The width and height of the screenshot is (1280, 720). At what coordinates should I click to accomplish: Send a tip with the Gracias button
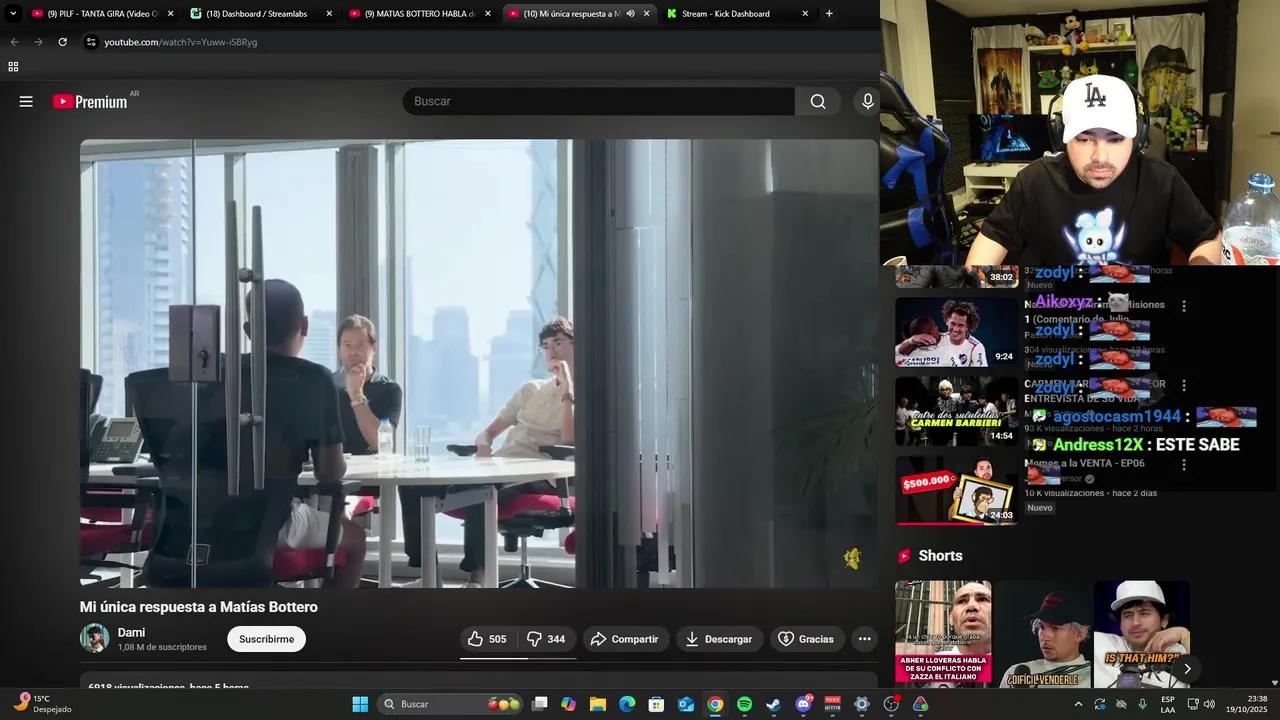[x=806, y=639]
